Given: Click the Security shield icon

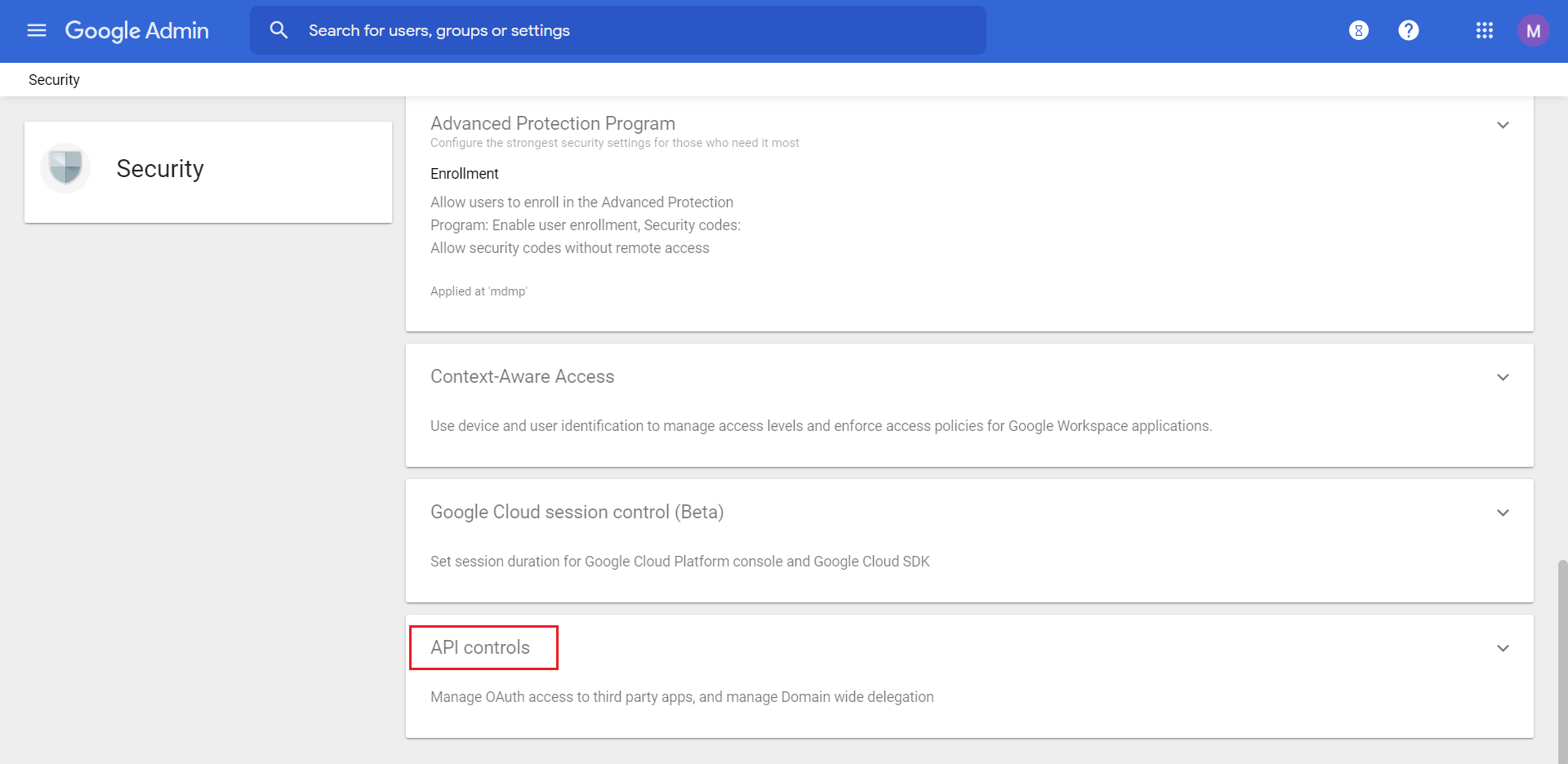Looking at the screenshot, I should tap(65, 168).
